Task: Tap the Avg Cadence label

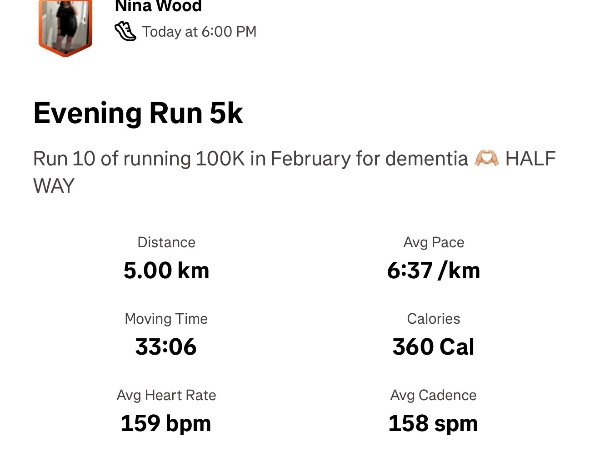Action: [x=433, y=395]
